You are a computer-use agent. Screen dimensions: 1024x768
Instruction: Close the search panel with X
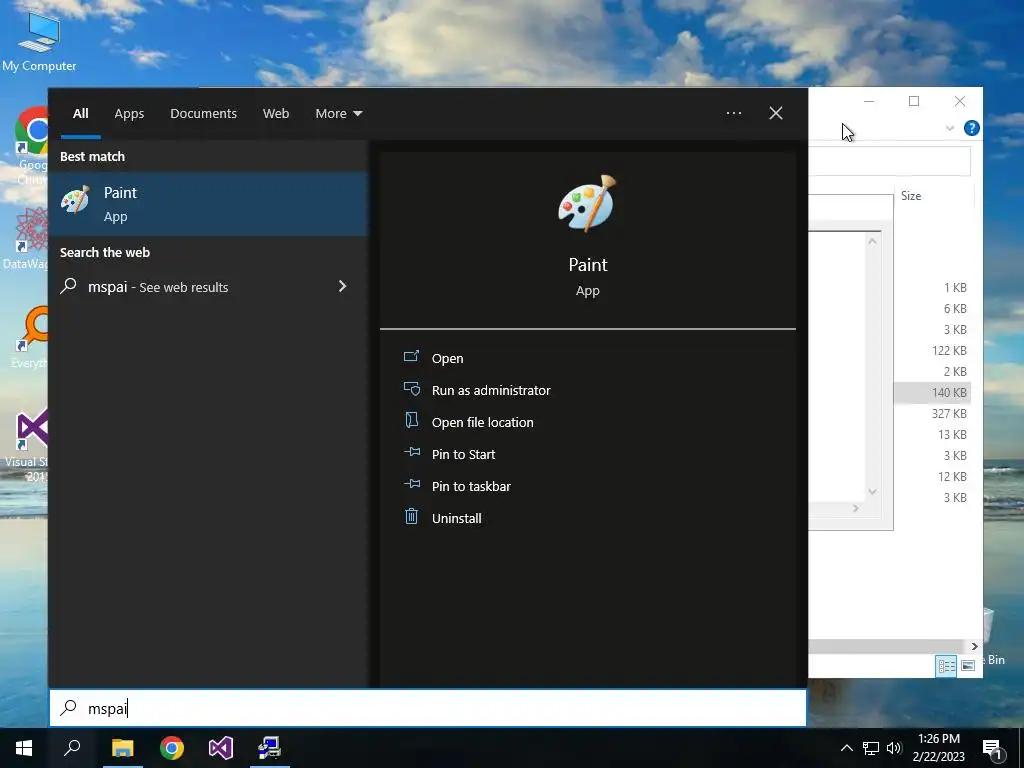point(776,113)
